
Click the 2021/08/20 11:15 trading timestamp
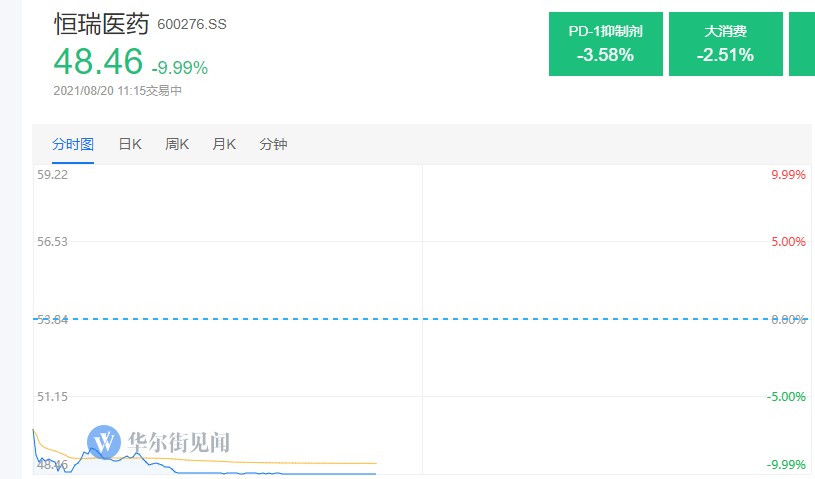pyautogui.click(x=99, y=91)
